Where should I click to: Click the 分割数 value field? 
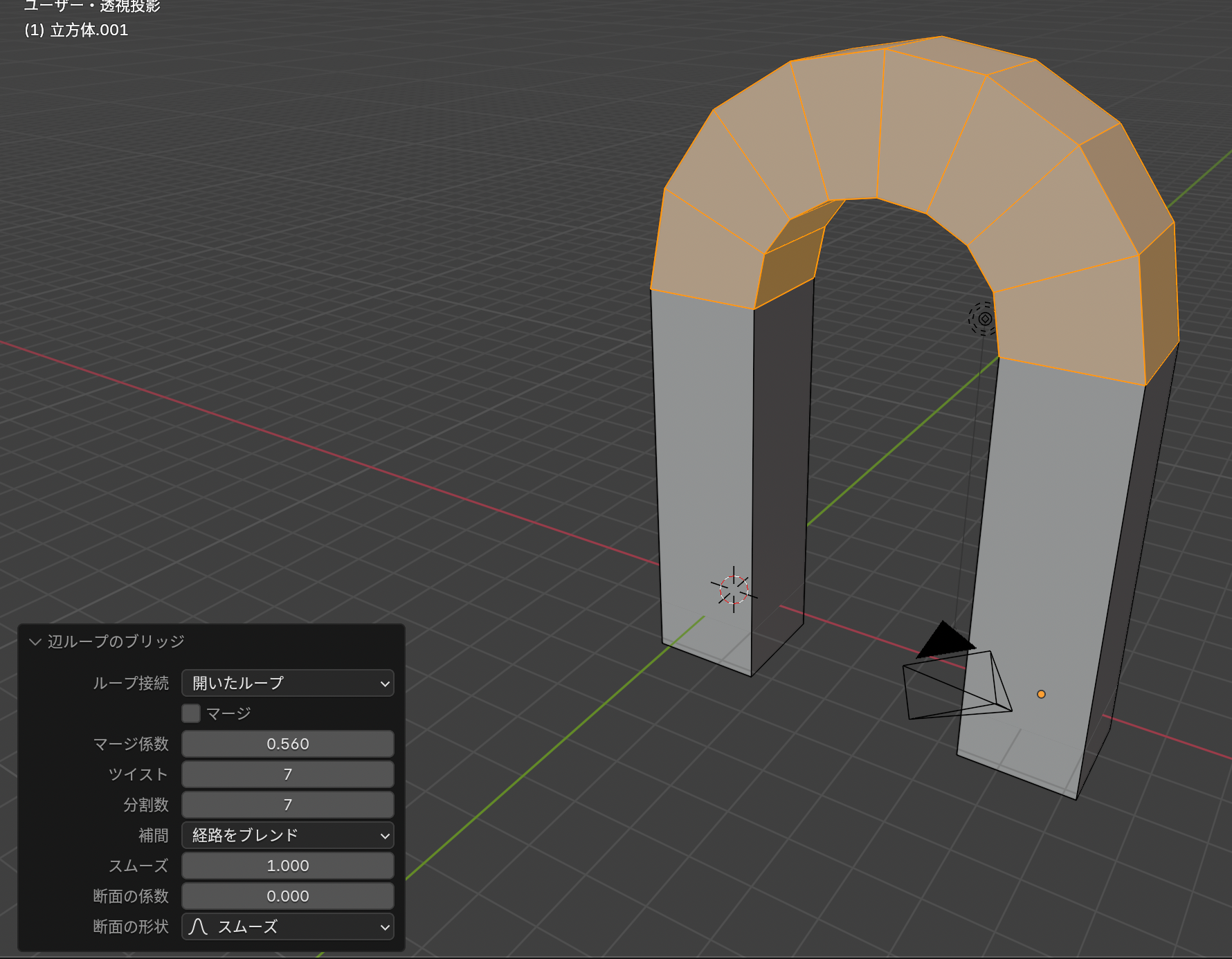pos(287,805)
